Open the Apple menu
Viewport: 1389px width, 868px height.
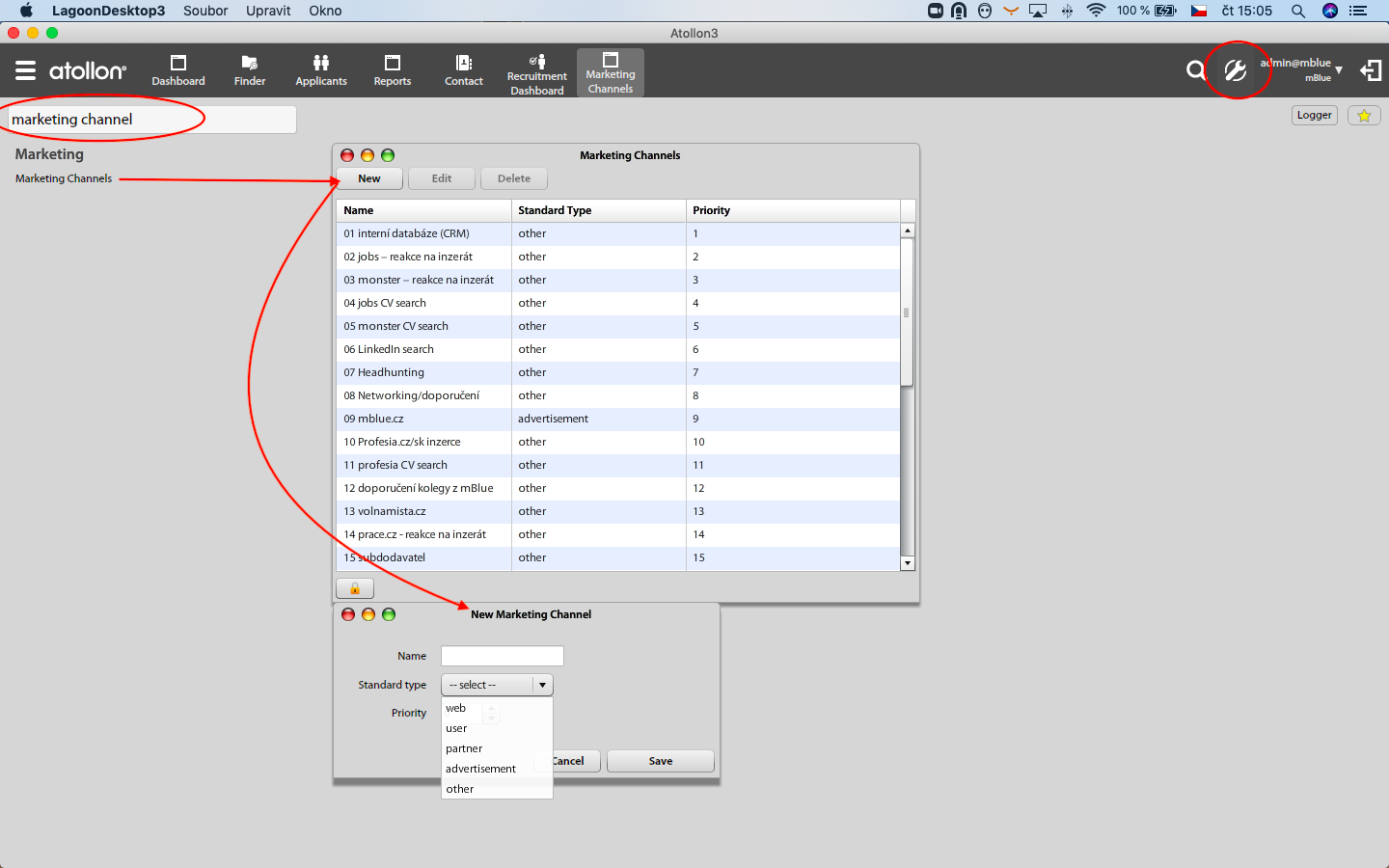pyautogui.click(x=26, y=11)
